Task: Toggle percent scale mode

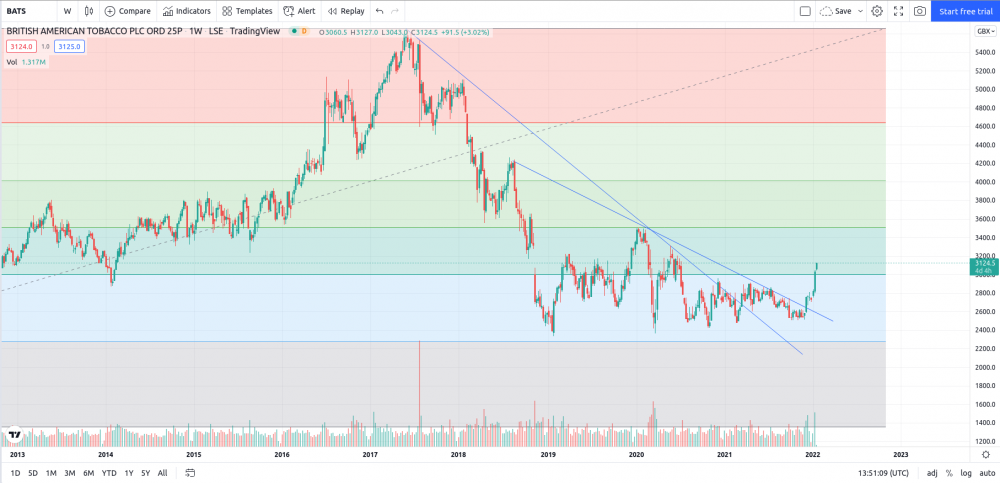Action: pos(949,473)
